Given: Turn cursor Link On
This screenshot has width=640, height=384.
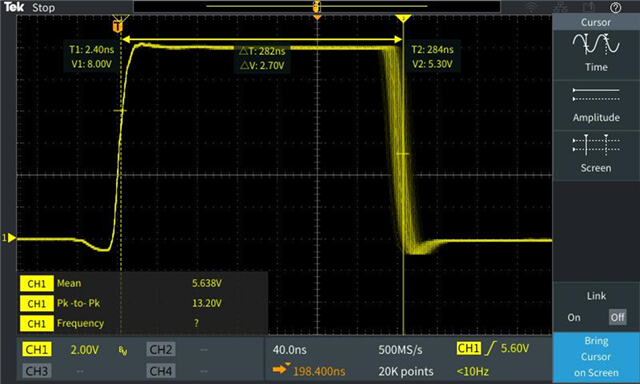Looking at the screenshot, I should tap(573, 317).
